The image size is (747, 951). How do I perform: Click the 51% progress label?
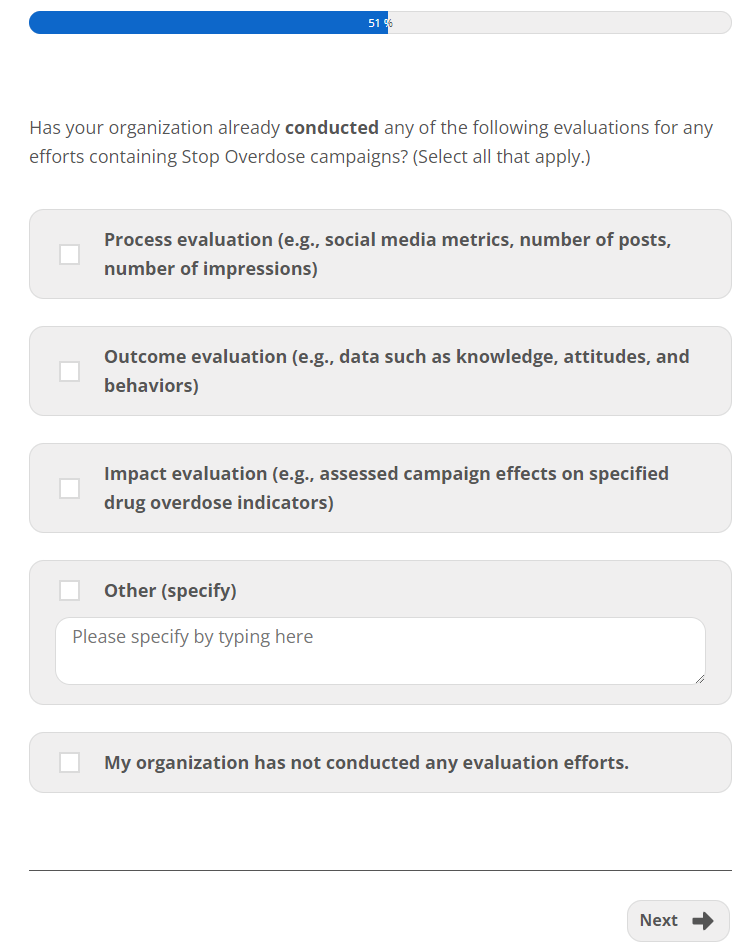click(380, 23)
